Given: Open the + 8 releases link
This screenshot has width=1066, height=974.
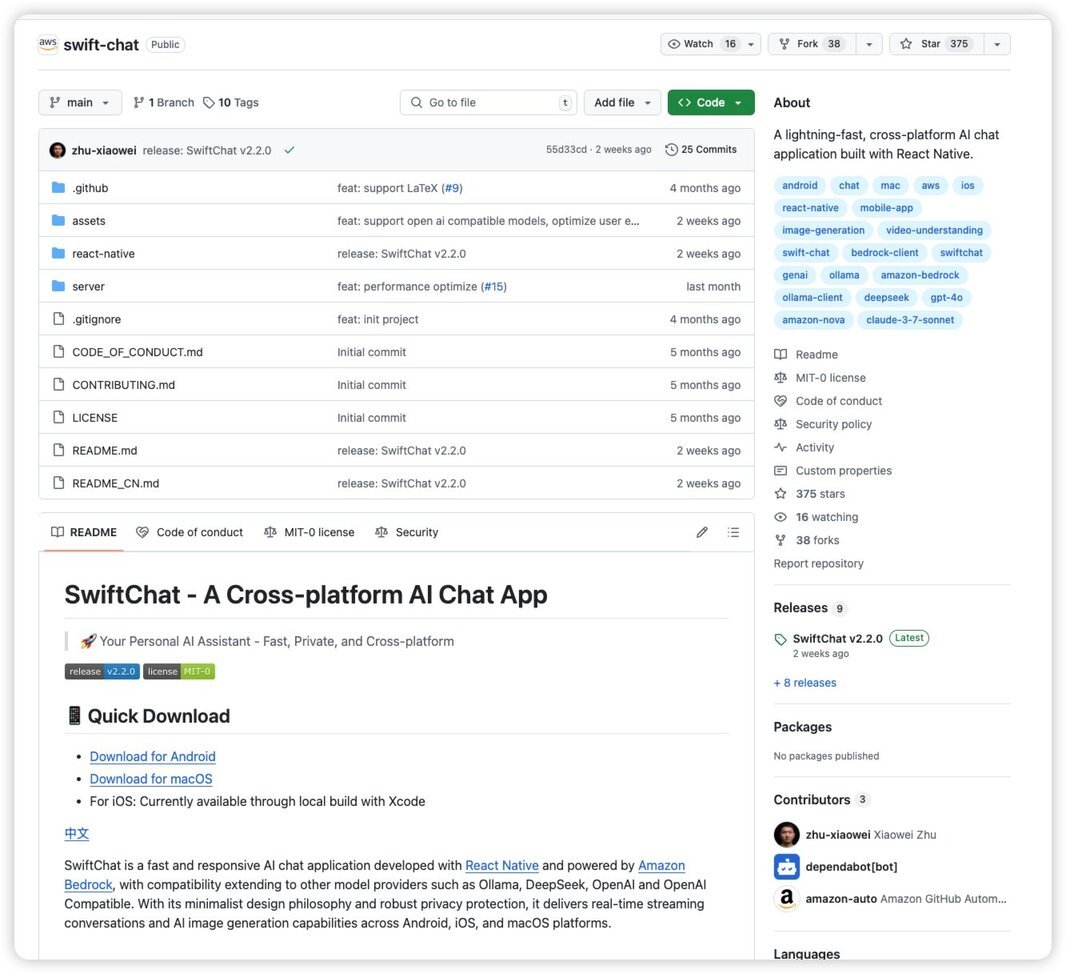Looking at the screenshot, I should click(x=805, y=682).
